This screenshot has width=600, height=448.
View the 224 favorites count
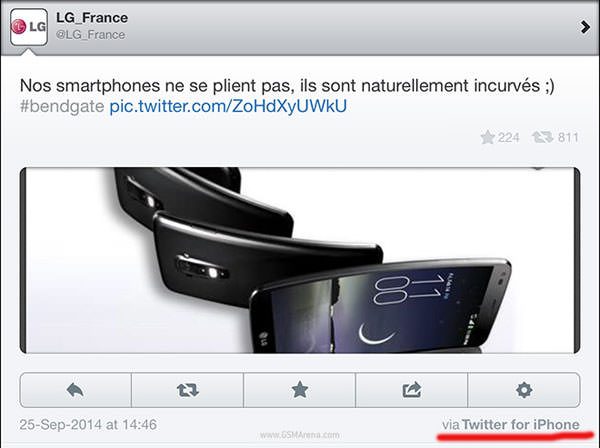(508, 137)
